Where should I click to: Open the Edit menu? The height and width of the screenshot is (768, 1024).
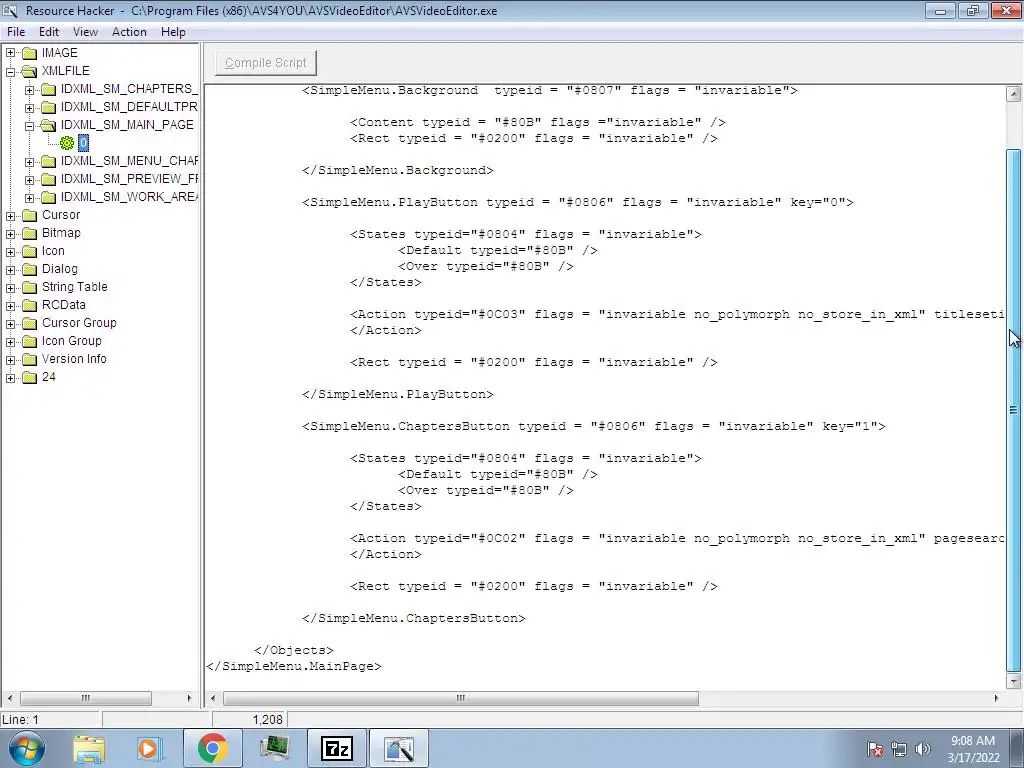pos(49,32)
